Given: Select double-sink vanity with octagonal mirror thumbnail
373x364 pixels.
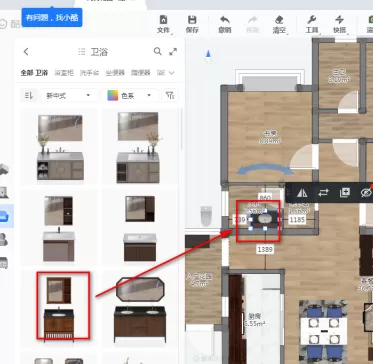Looking at the screenshot, I should pyautogui.click(x=140, y=310).
